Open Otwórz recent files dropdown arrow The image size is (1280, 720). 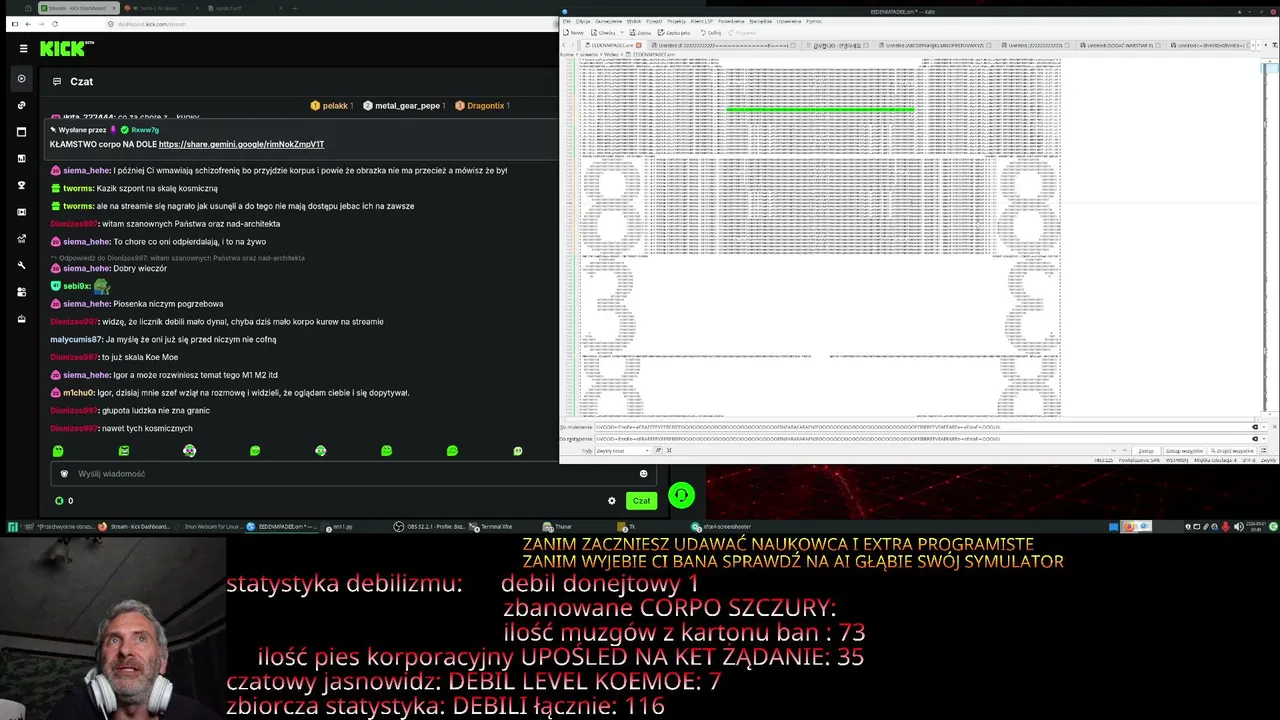coord(621,33)
